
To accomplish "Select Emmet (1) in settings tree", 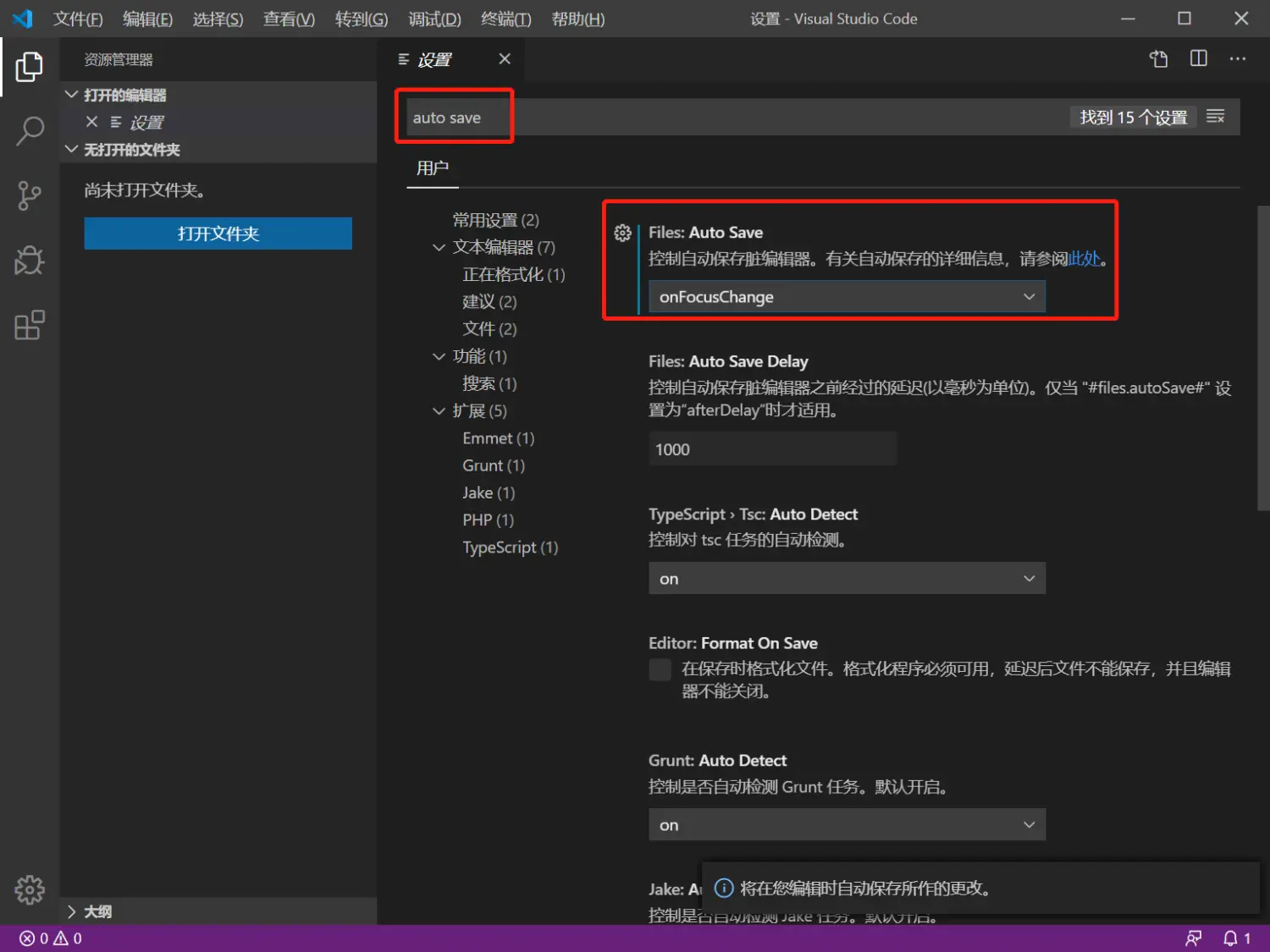I will [x=498, y=438].
